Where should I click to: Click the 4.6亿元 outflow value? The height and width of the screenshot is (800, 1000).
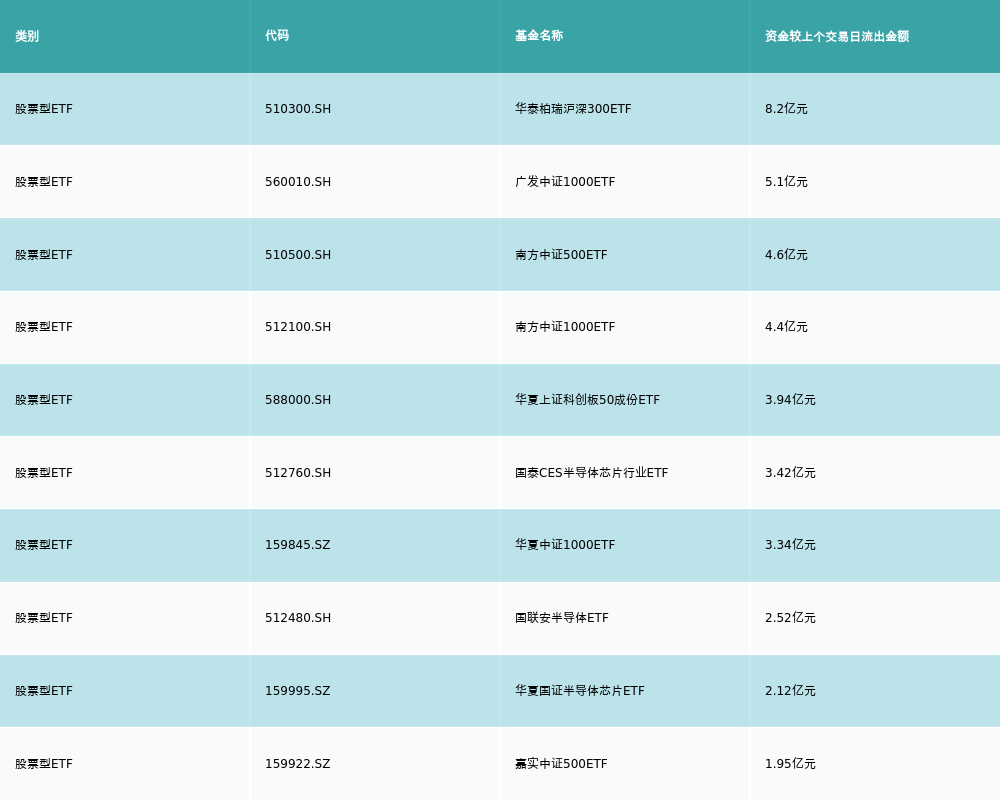[x=786, y=255]
